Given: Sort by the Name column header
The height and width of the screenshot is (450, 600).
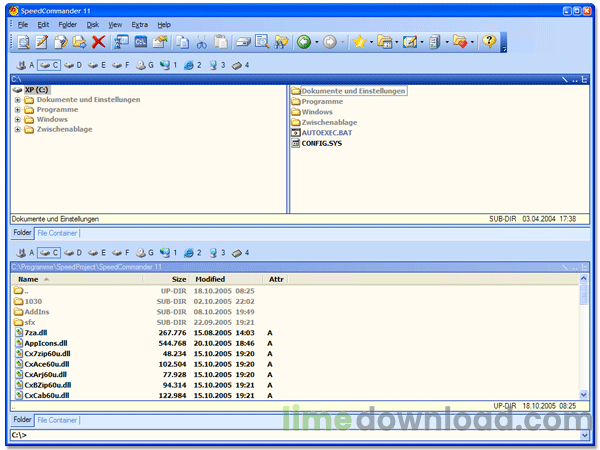Looking at the screenshot, I should (77, 279).
